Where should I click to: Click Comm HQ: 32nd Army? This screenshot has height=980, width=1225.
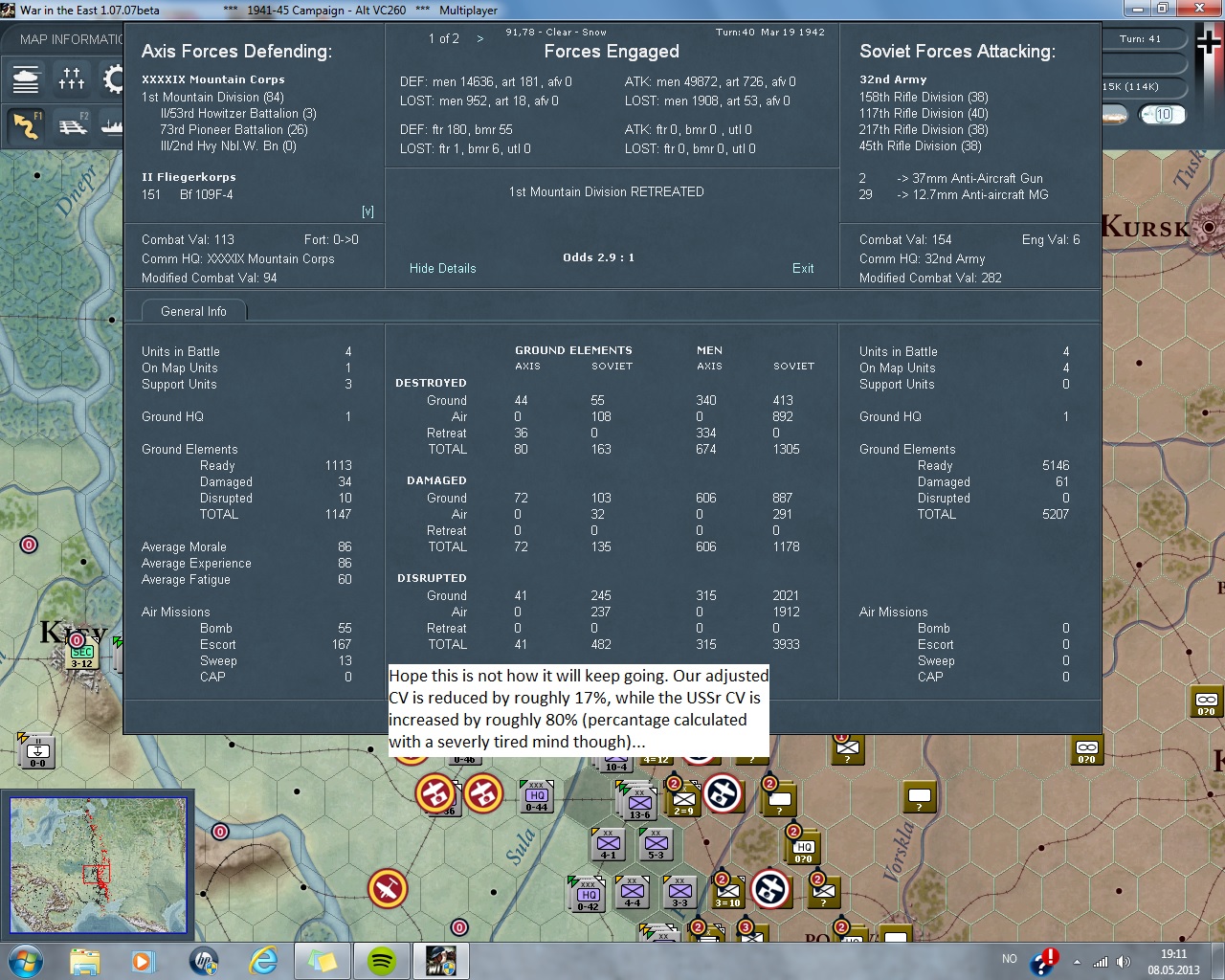pos(923,259)
